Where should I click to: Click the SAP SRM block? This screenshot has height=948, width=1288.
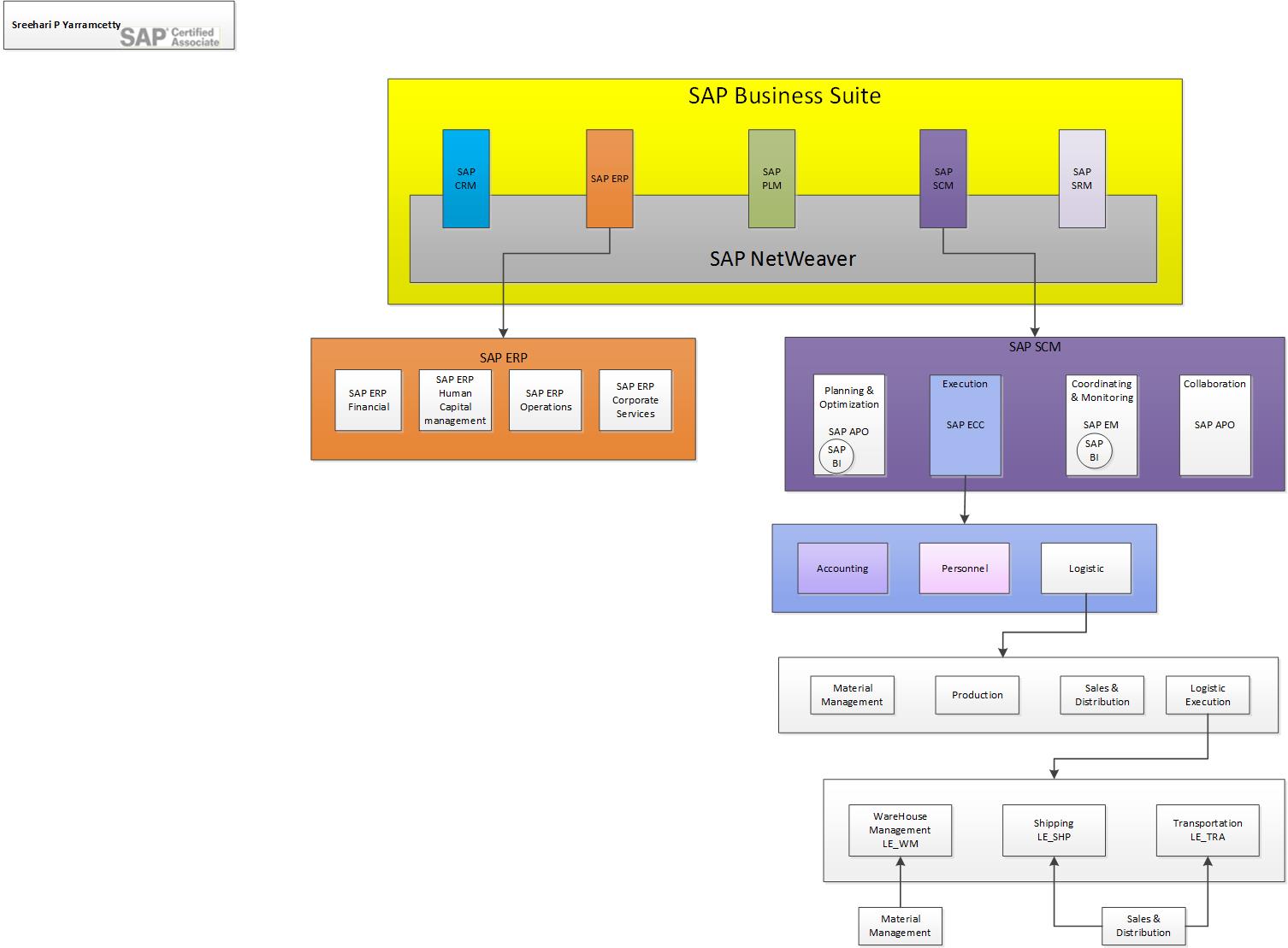[x=1082, y=179]
